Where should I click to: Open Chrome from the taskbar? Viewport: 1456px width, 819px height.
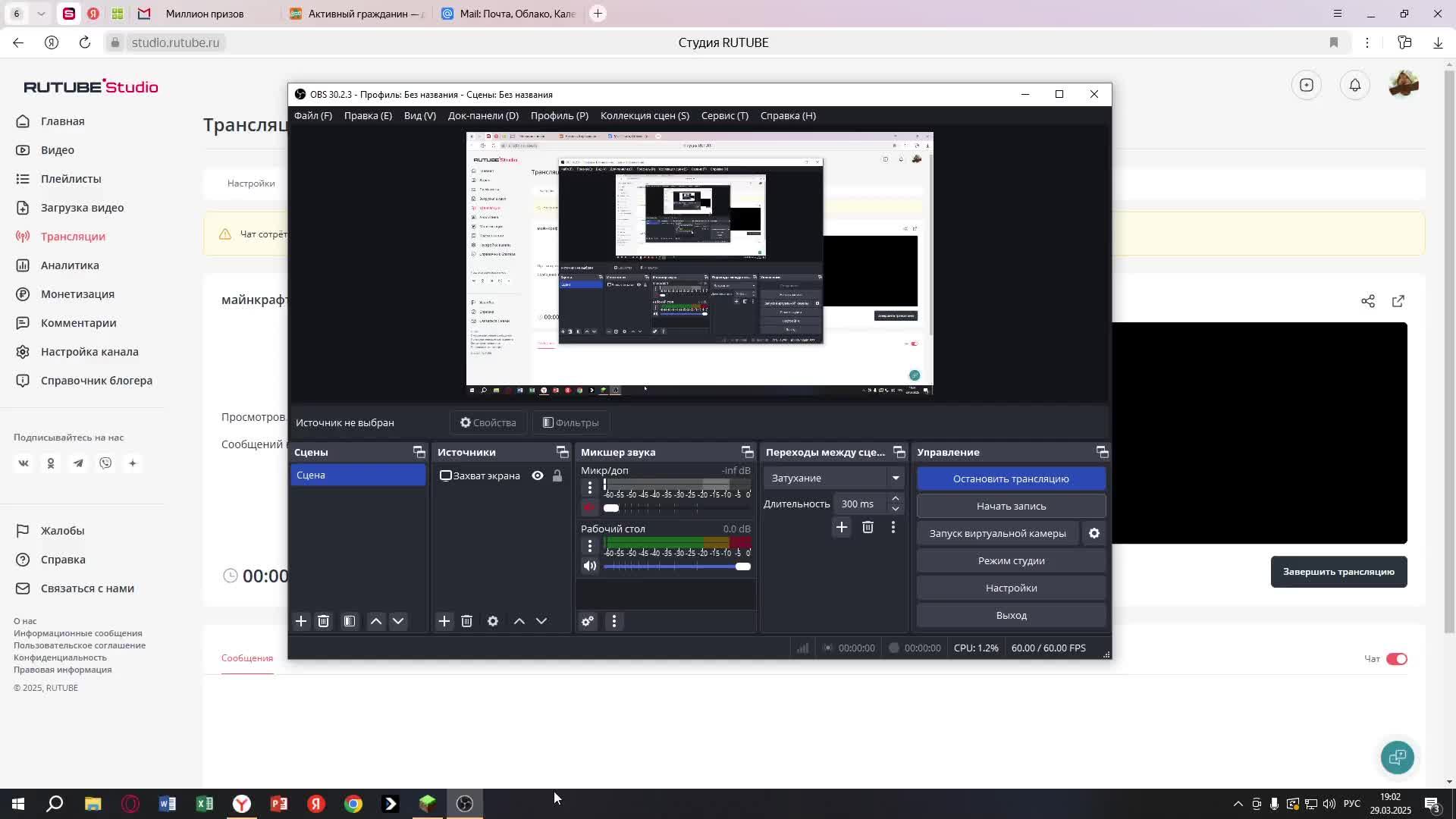click(x=353, y=804)
